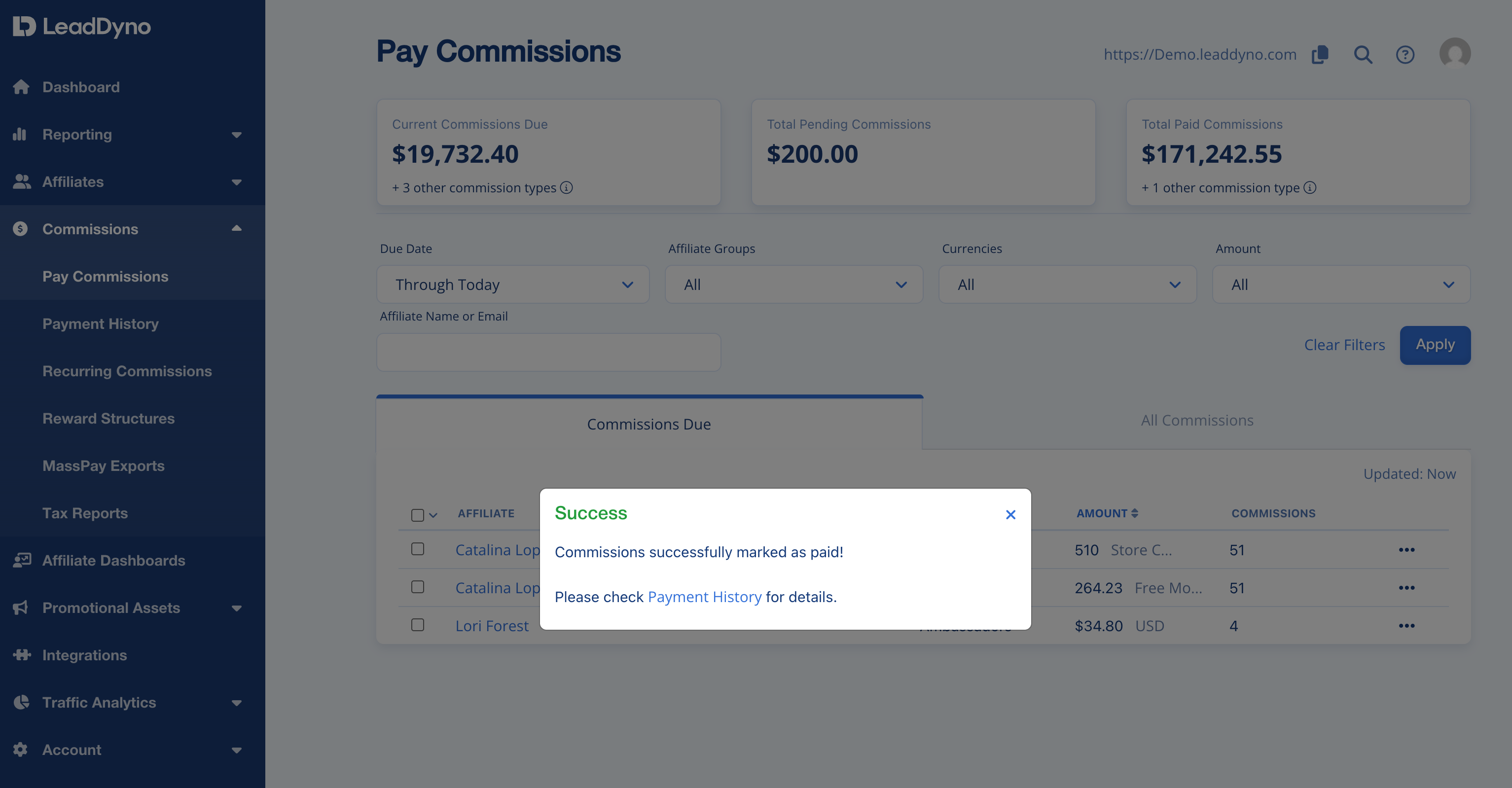The image size is (1512, 788).
Task: Open actions menu for the 264.23 row
Action: point(1407,588)
